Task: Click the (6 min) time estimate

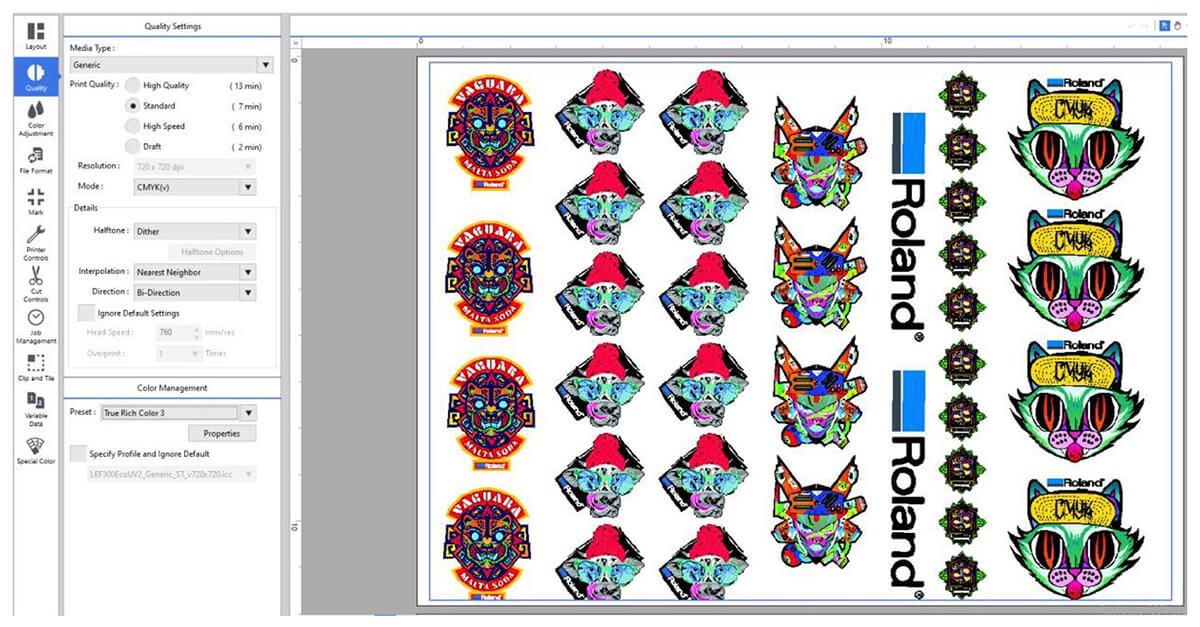Action: click(246, 127)
